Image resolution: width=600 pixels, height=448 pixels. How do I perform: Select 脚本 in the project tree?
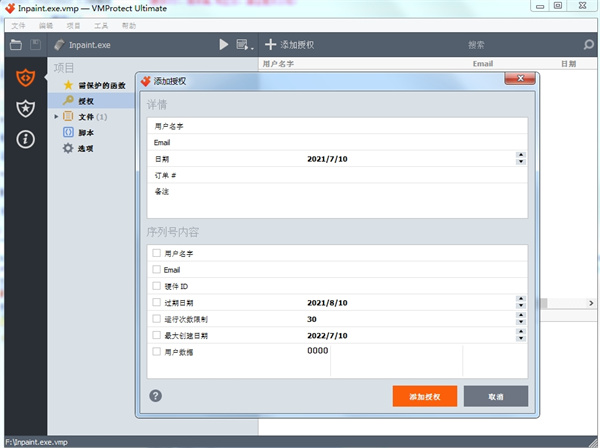coord(87,132)
